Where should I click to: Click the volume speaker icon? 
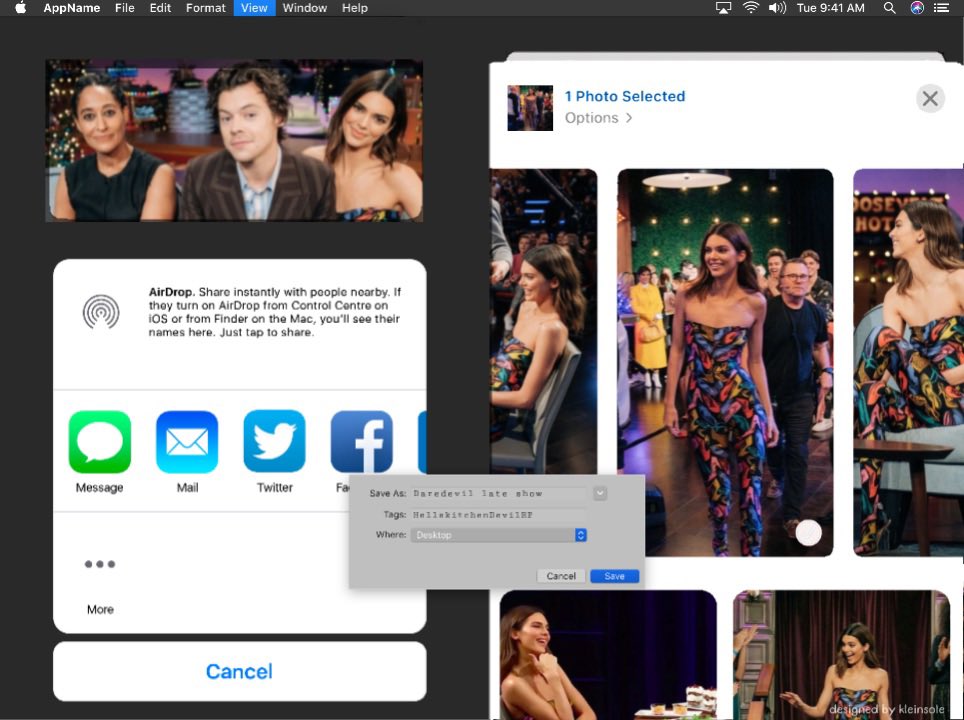pyautogui.click(x=777, y=8)
